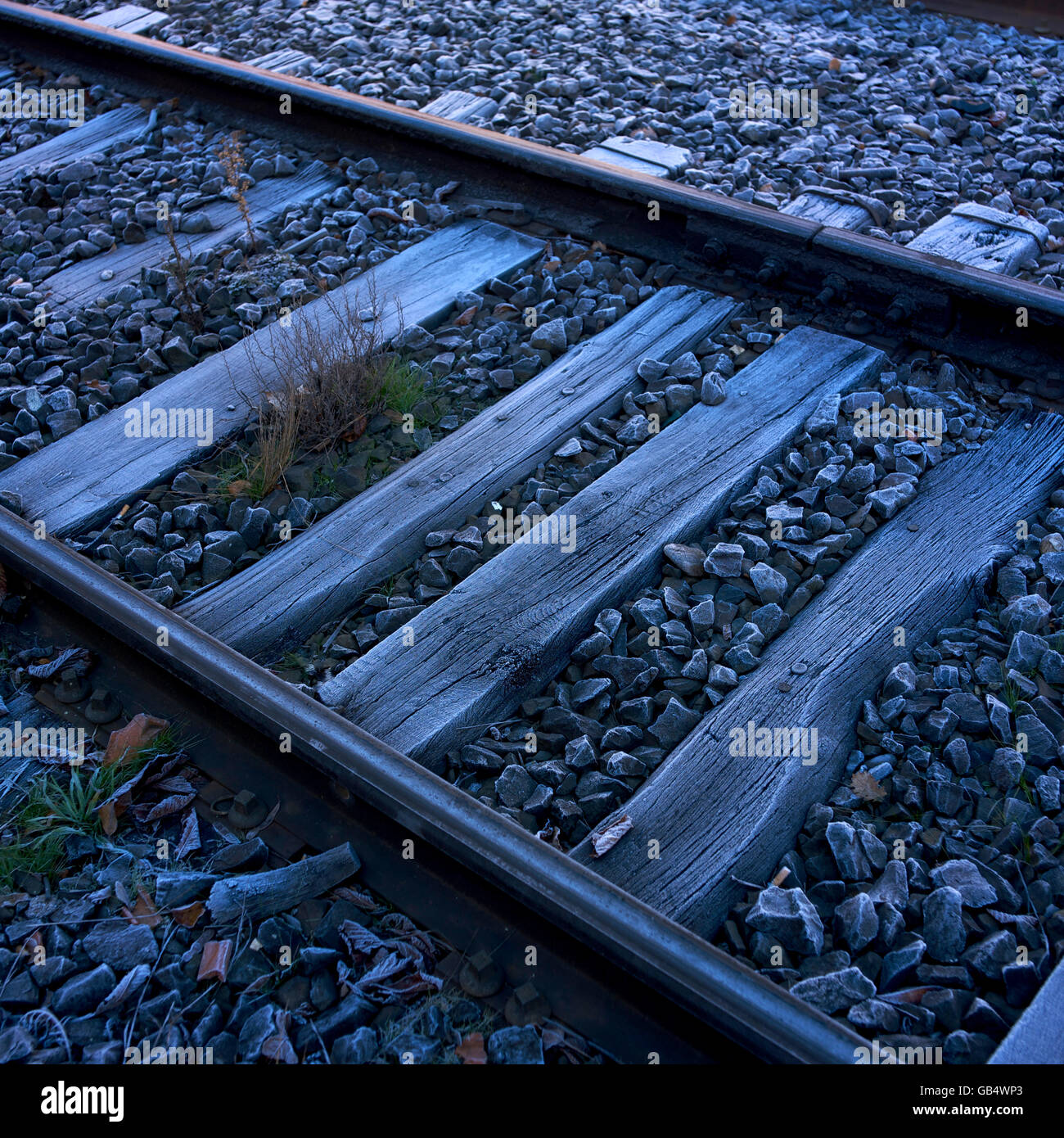Image resolution: width=1064 pixels, height=1138 pixels.
Task: Click the black bottom caption bar
Action: tap(532, 1101)
